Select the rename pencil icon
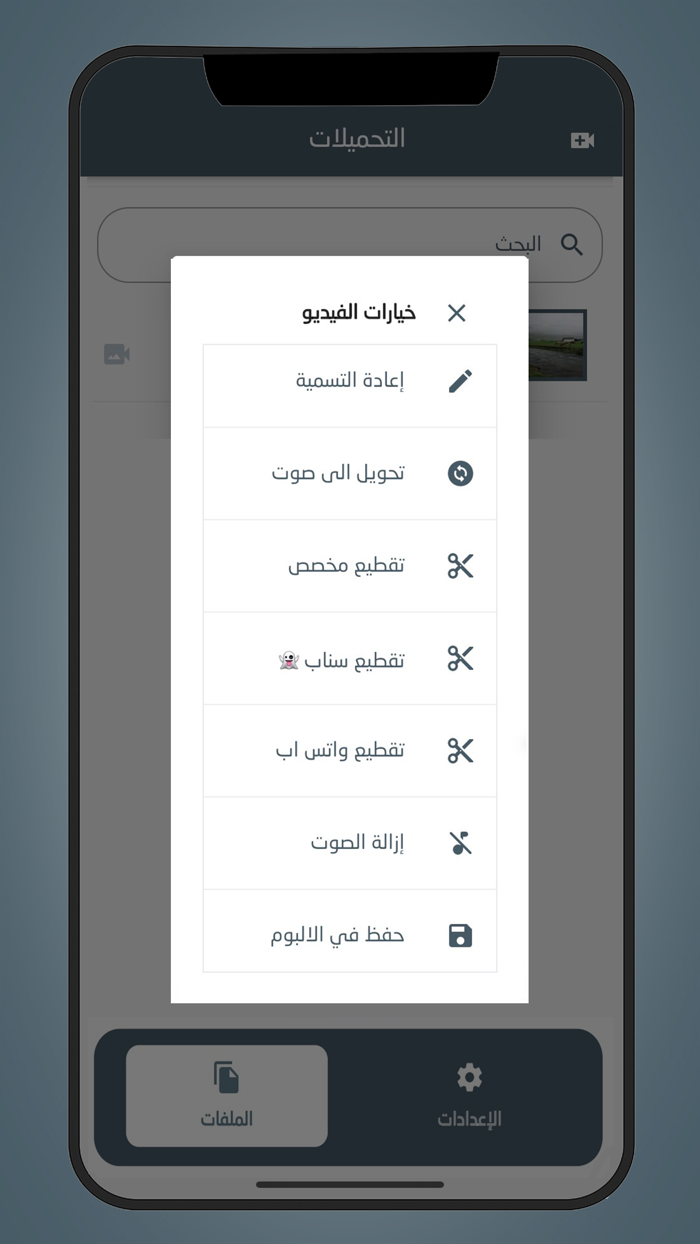The height and width of the screenshot is (1244, 700). click(x=460, y=380)
